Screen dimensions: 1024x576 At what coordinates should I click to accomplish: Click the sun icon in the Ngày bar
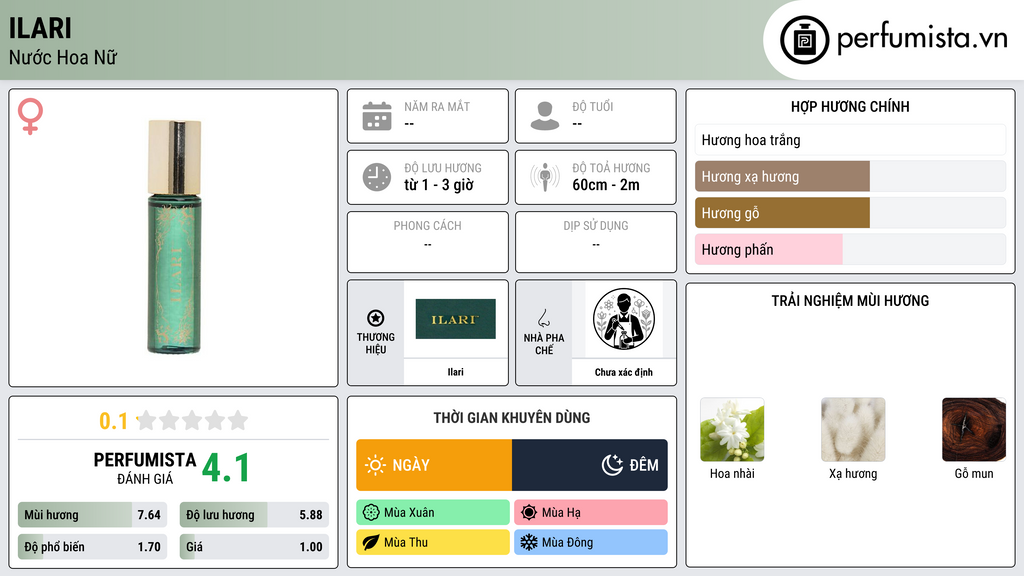[x=375, y=465]
